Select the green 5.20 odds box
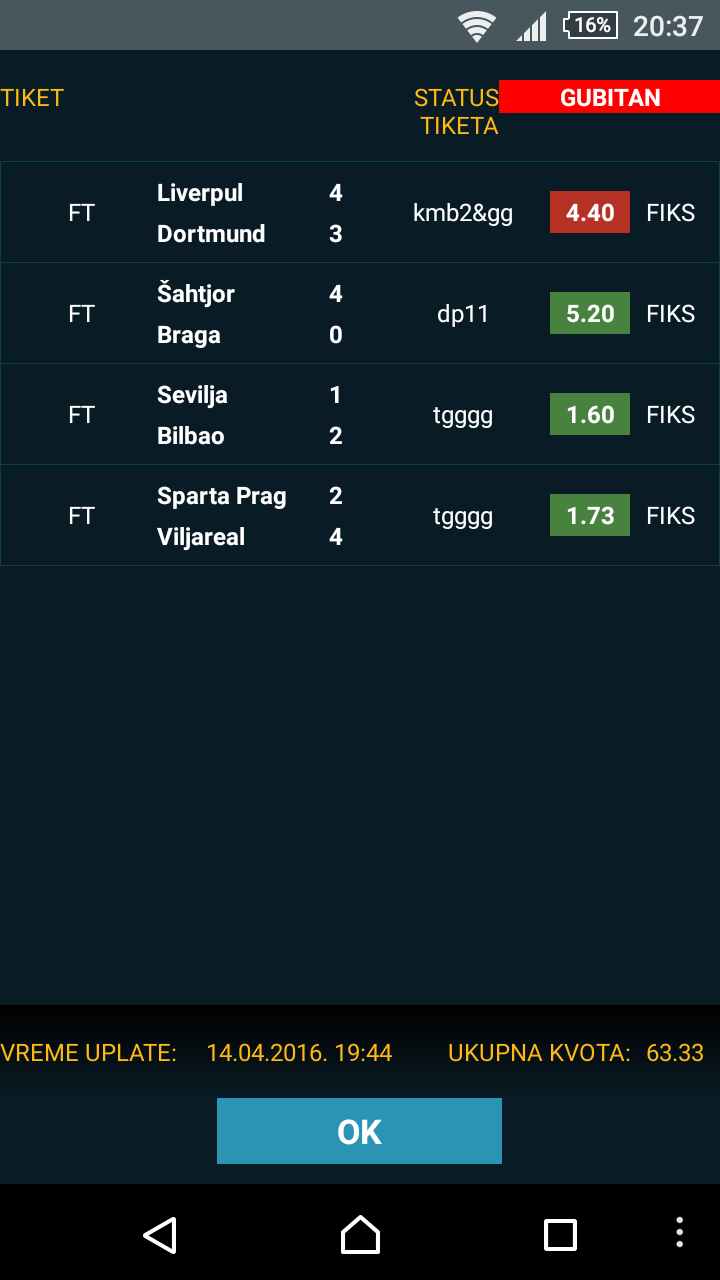This screenshot has height=1280, width=720. pos(590,313)
